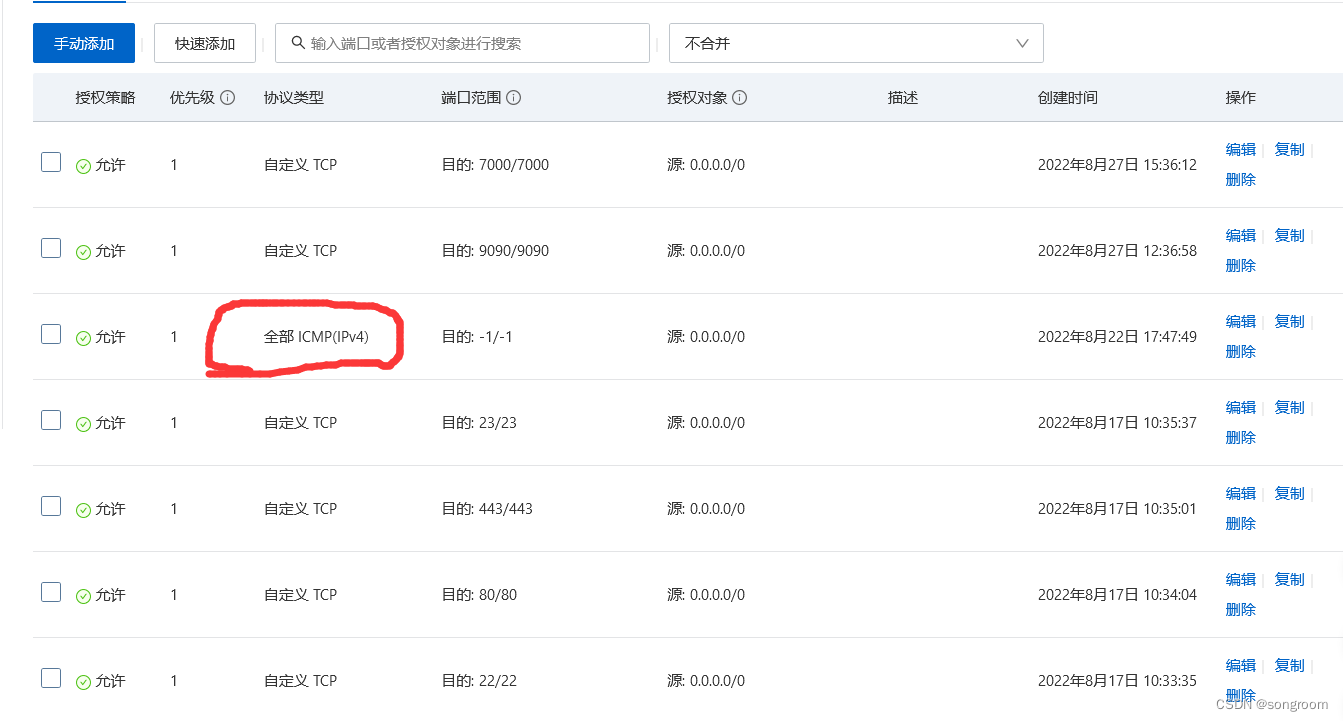Screen dimensions: 1343x721
Task: Focus the port or object search field
Action: (462, 43)
